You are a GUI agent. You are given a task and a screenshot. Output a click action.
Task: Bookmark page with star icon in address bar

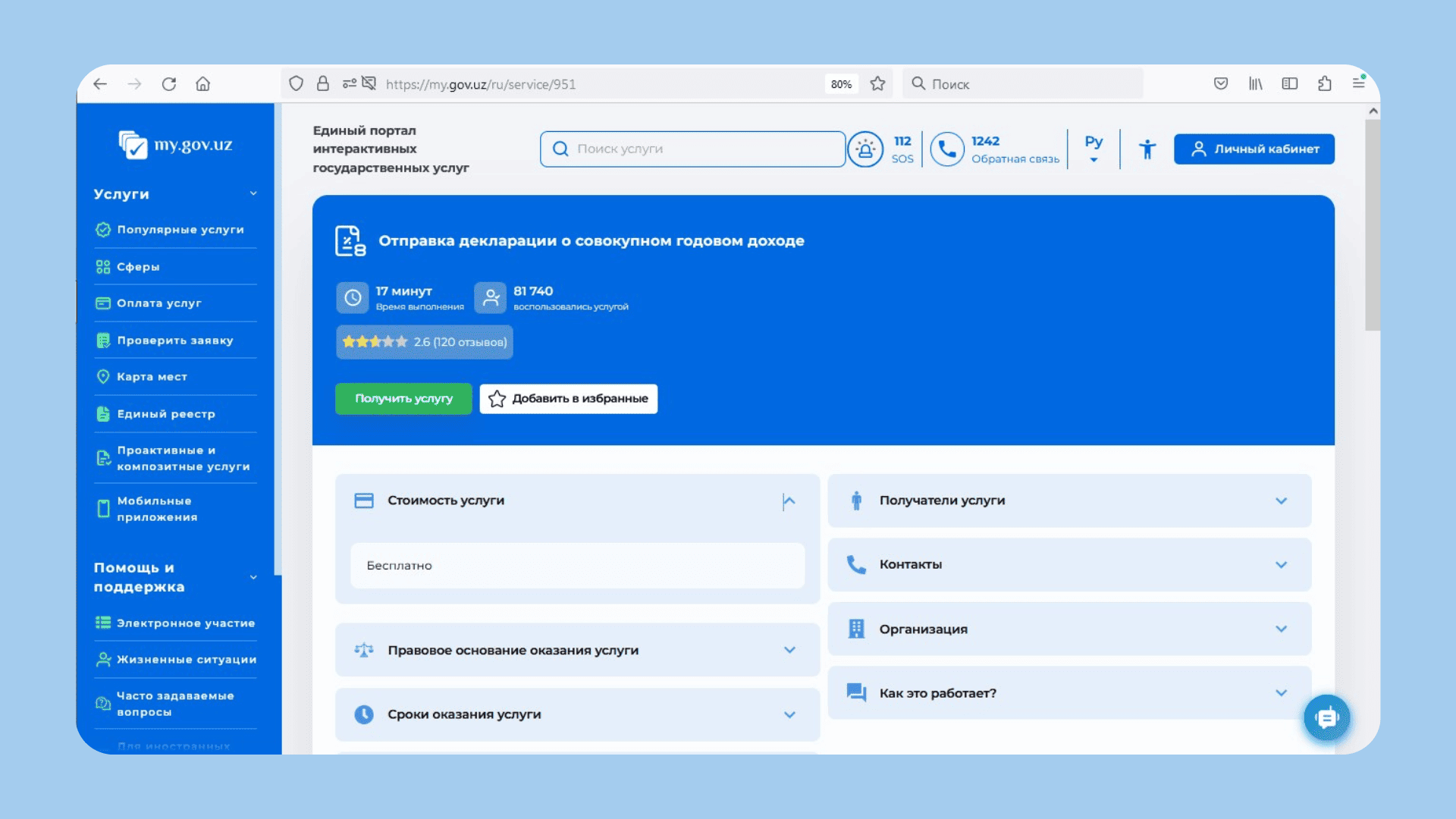coord(877,84)
